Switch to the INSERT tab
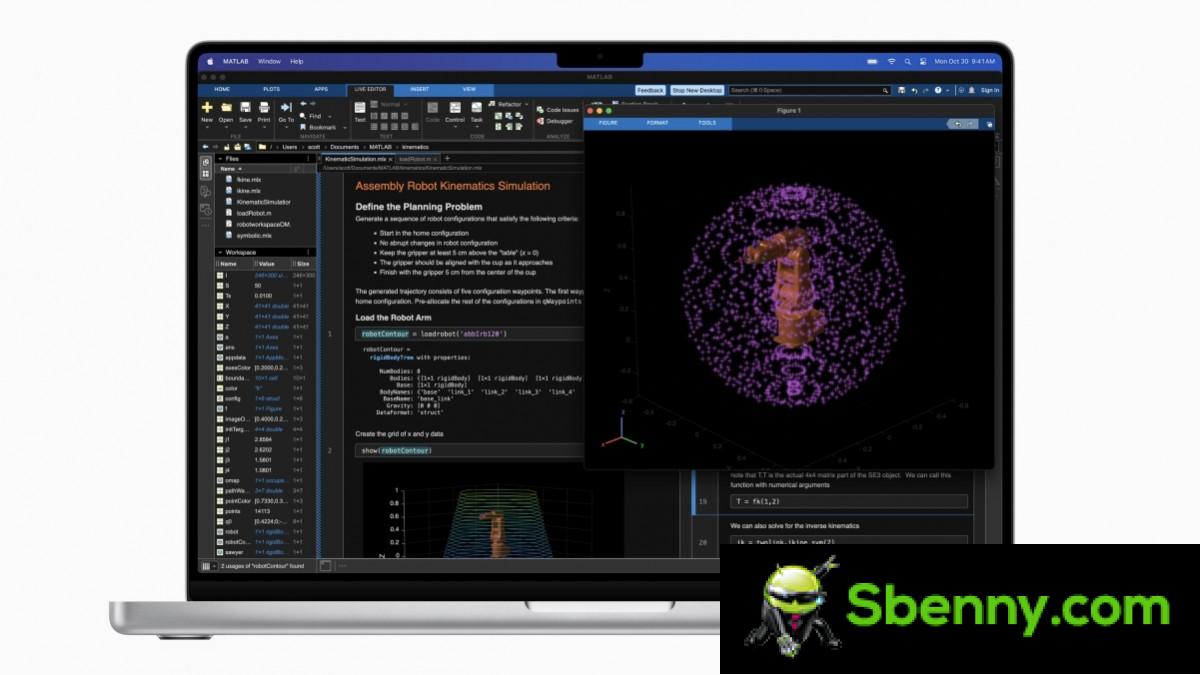 [420, 89]
